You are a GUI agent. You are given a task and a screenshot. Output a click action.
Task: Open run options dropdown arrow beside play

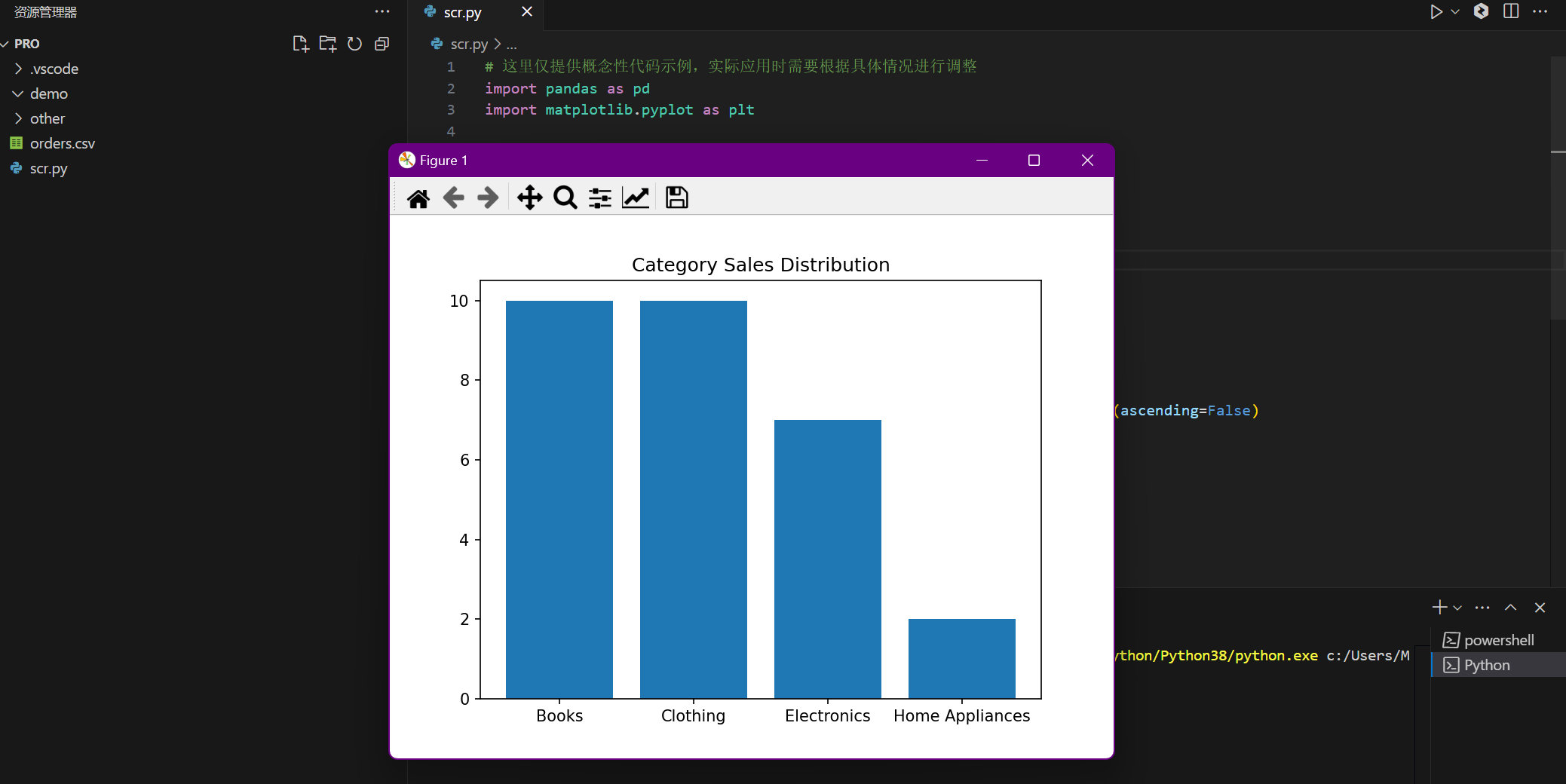[x=1455, y=11]
